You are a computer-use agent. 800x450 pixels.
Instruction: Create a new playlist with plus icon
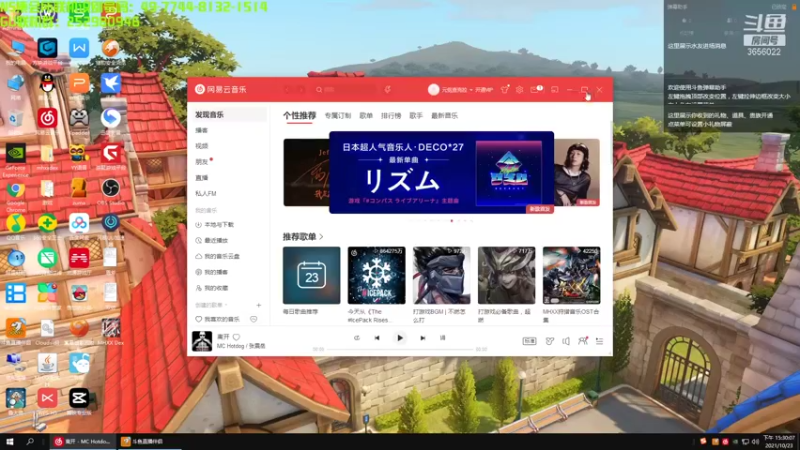(x=259, y=305)
